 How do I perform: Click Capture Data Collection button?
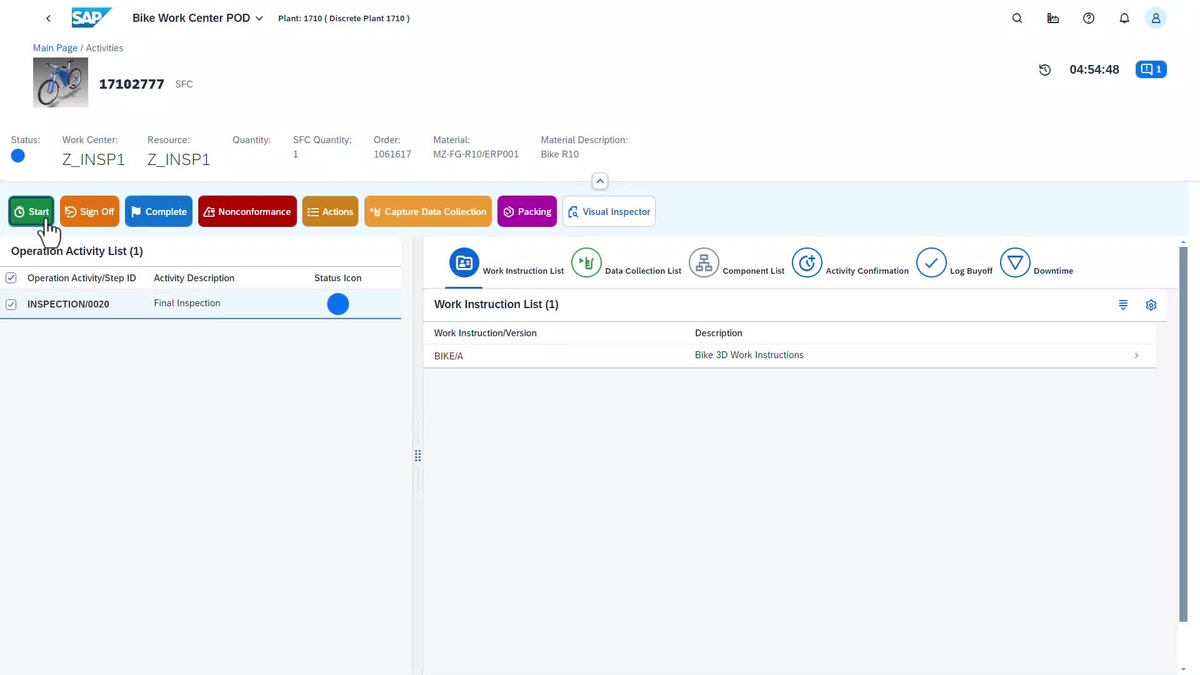click(428, 211)
